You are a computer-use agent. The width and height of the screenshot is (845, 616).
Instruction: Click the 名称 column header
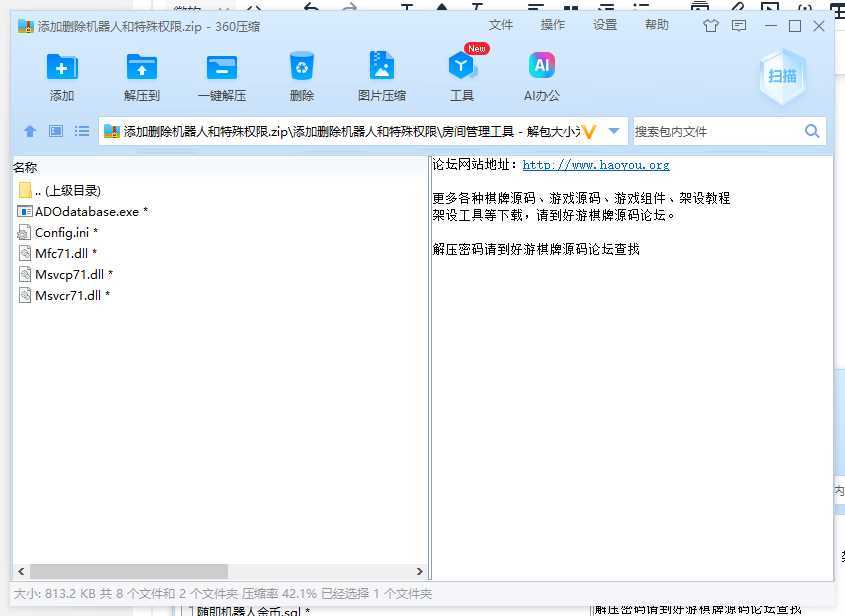(x=26, y=167)
